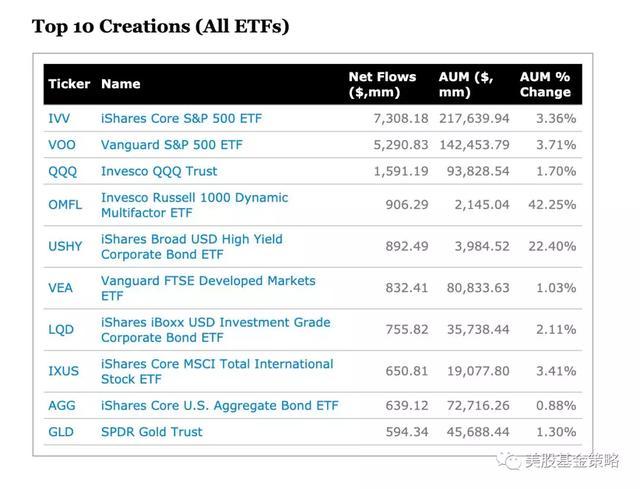Sort by AUM % Change header

546,84
